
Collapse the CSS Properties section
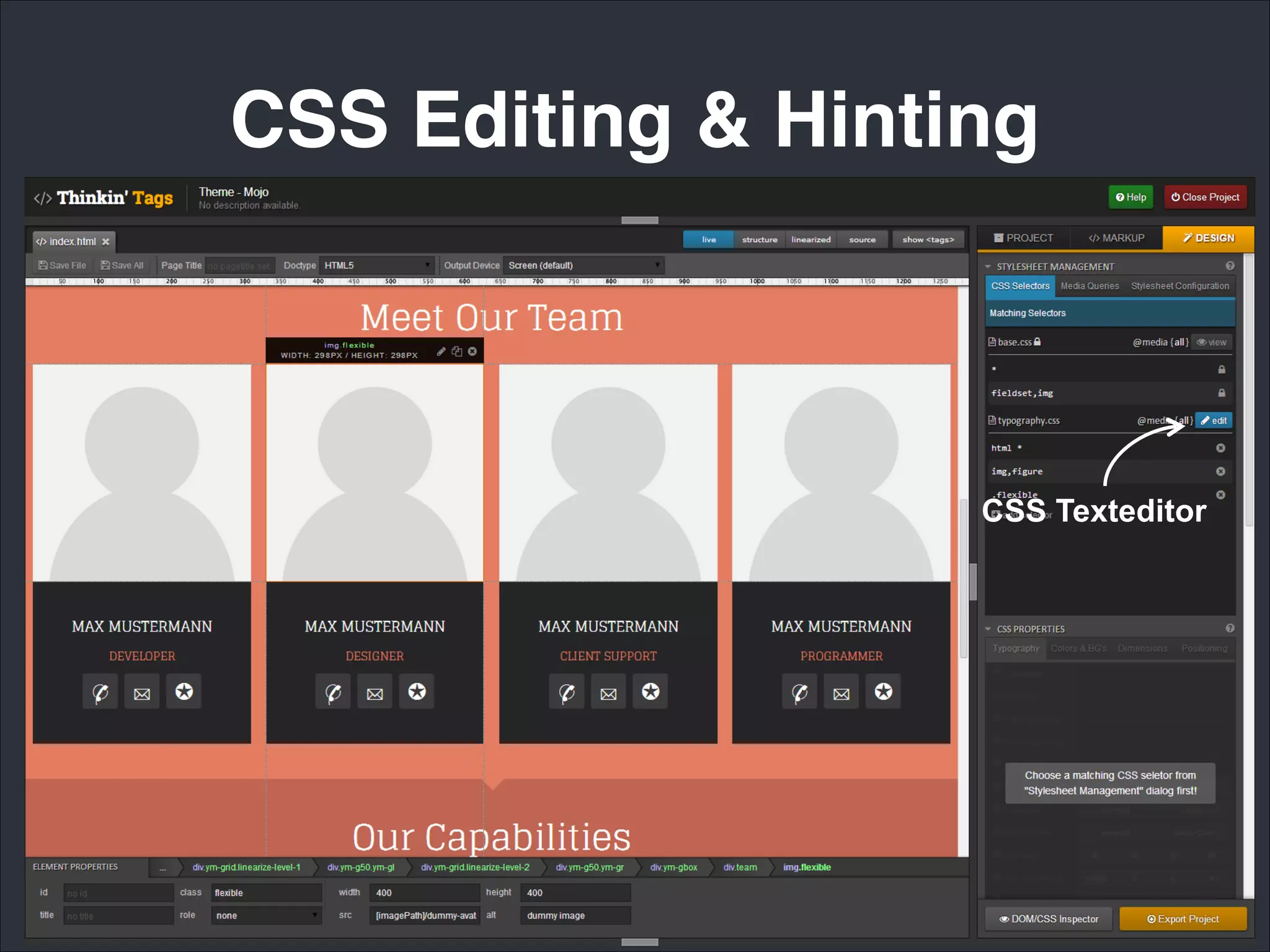coord(988,629)
